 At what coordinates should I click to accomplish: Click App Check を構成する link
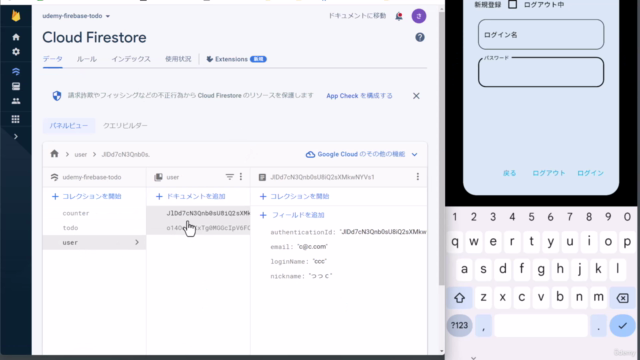359,96
